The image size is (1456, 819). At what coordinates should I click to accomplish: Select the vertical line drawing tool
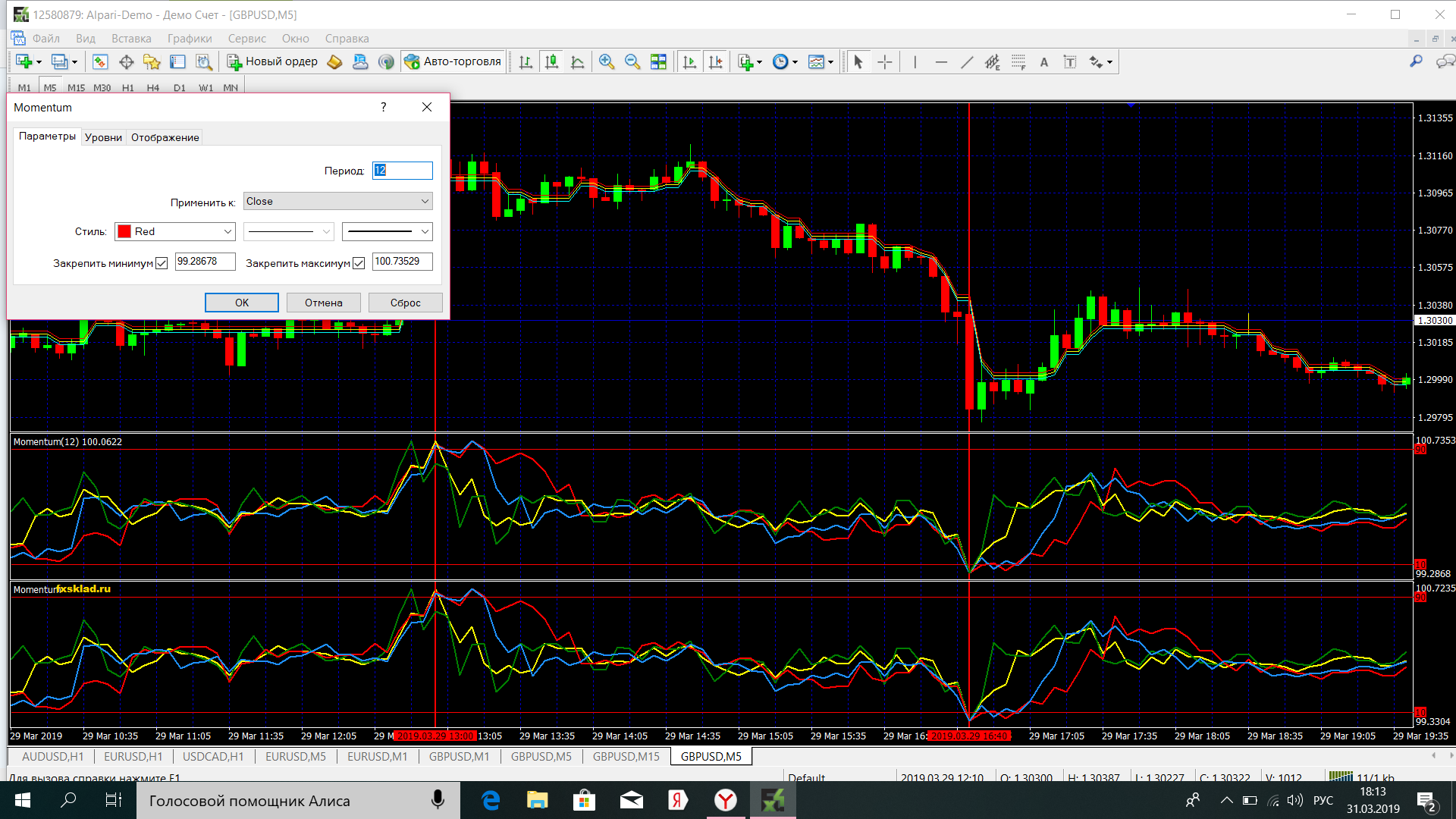tap(915, 62)
